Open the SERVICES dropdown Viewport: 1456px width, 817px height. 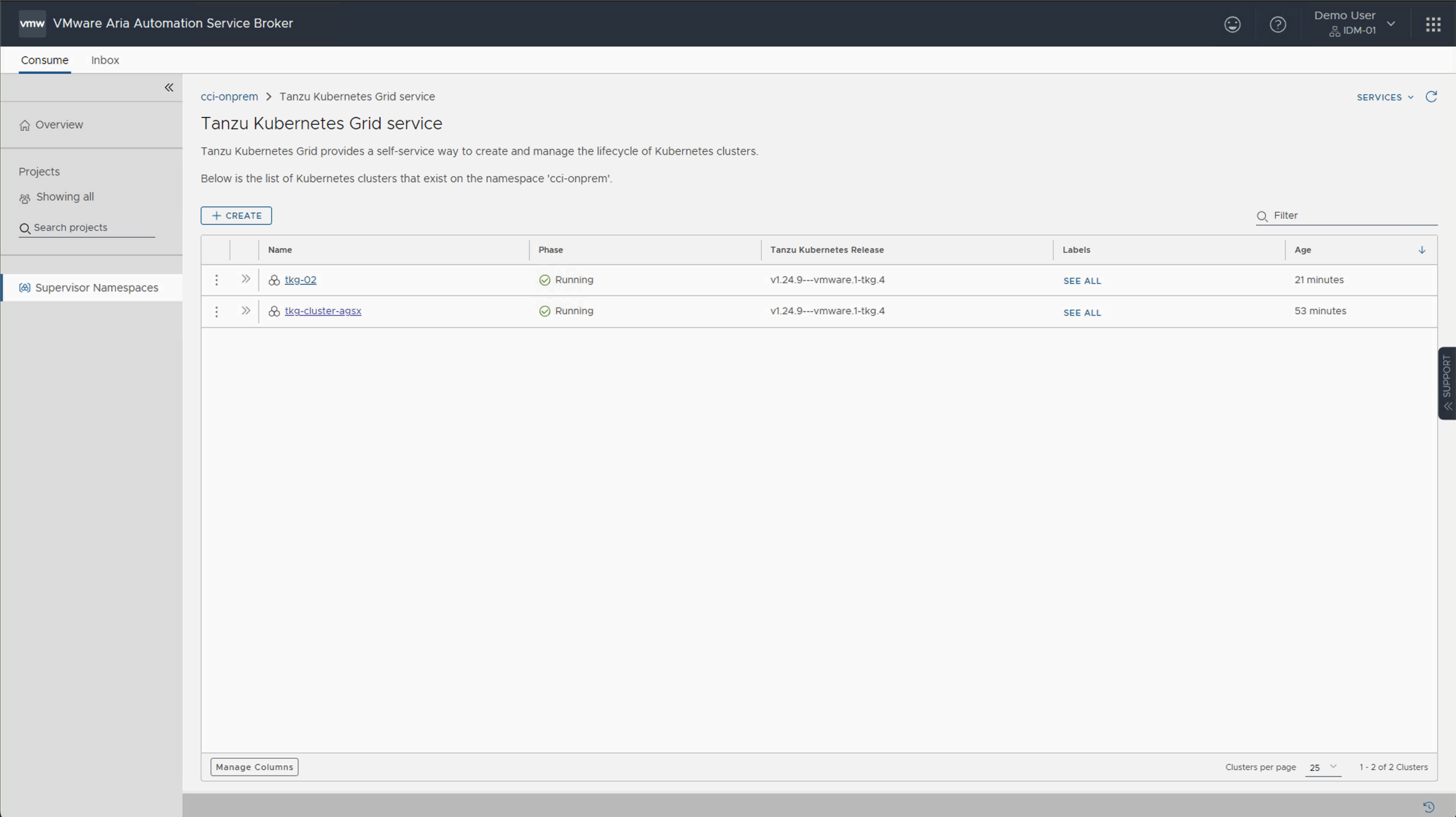click(x=1385, y=97)
